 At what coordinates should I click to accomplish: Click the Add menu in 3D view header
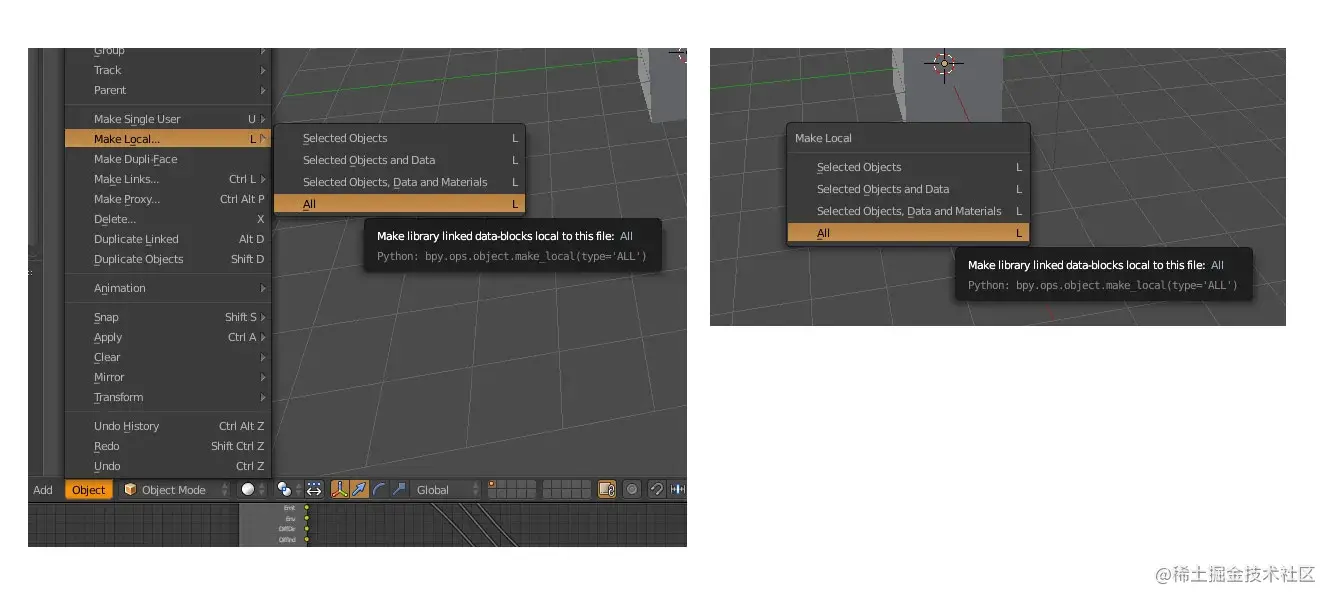pyautogui.click(x=43, y=490)
